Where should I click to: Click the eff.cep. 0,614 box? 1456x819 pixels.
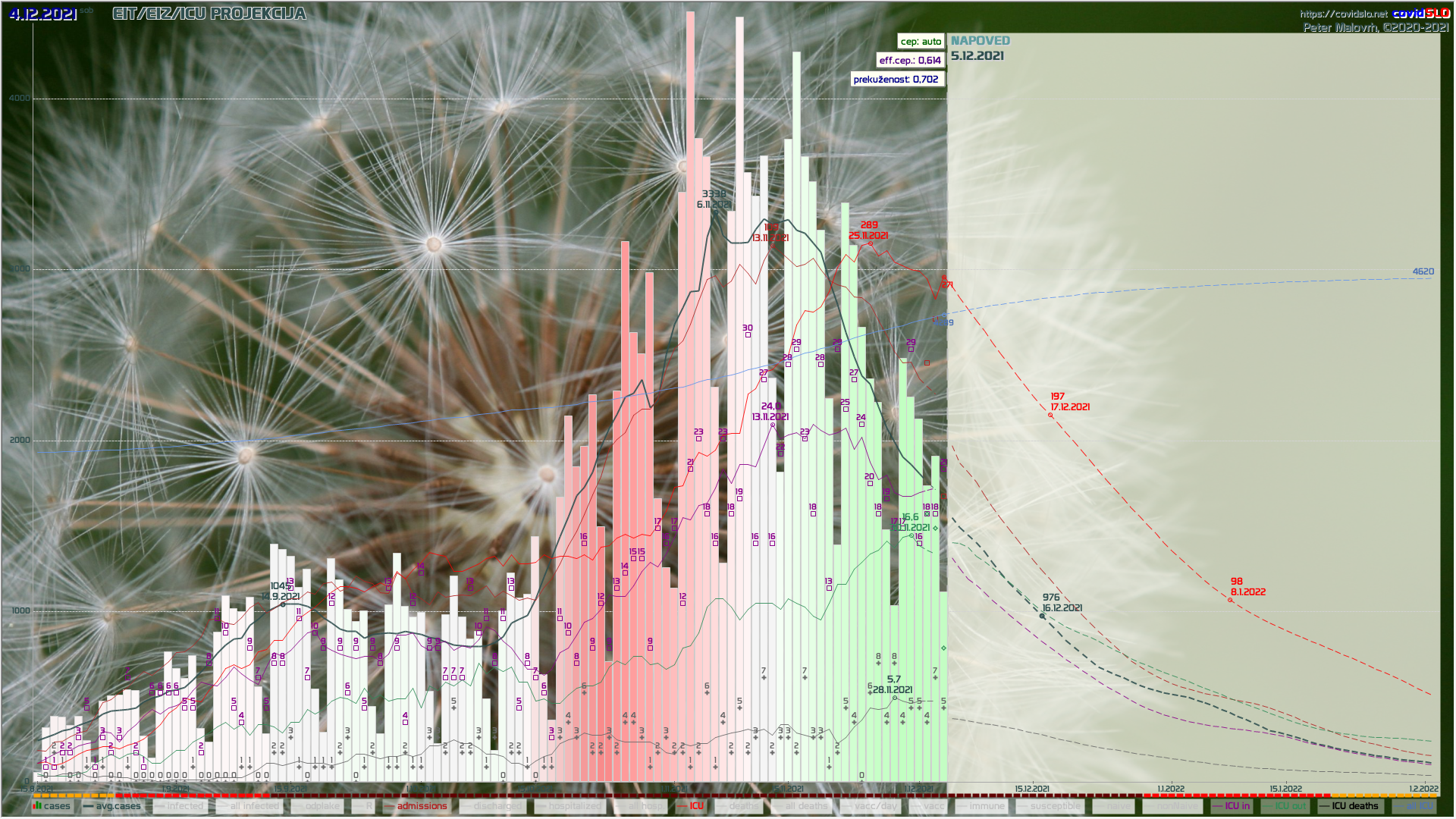click(x=910, y=60)
